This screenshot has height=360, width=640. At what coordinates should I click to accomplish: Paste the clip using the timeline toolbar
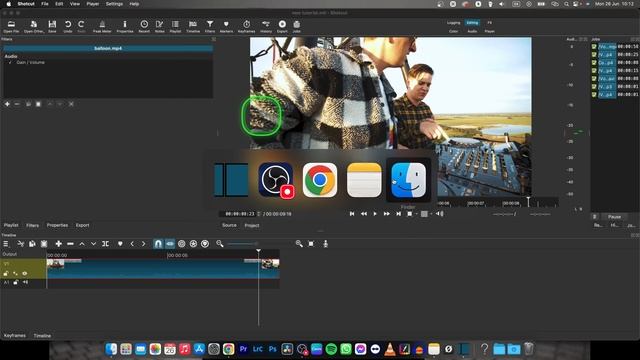click(44, 244)
